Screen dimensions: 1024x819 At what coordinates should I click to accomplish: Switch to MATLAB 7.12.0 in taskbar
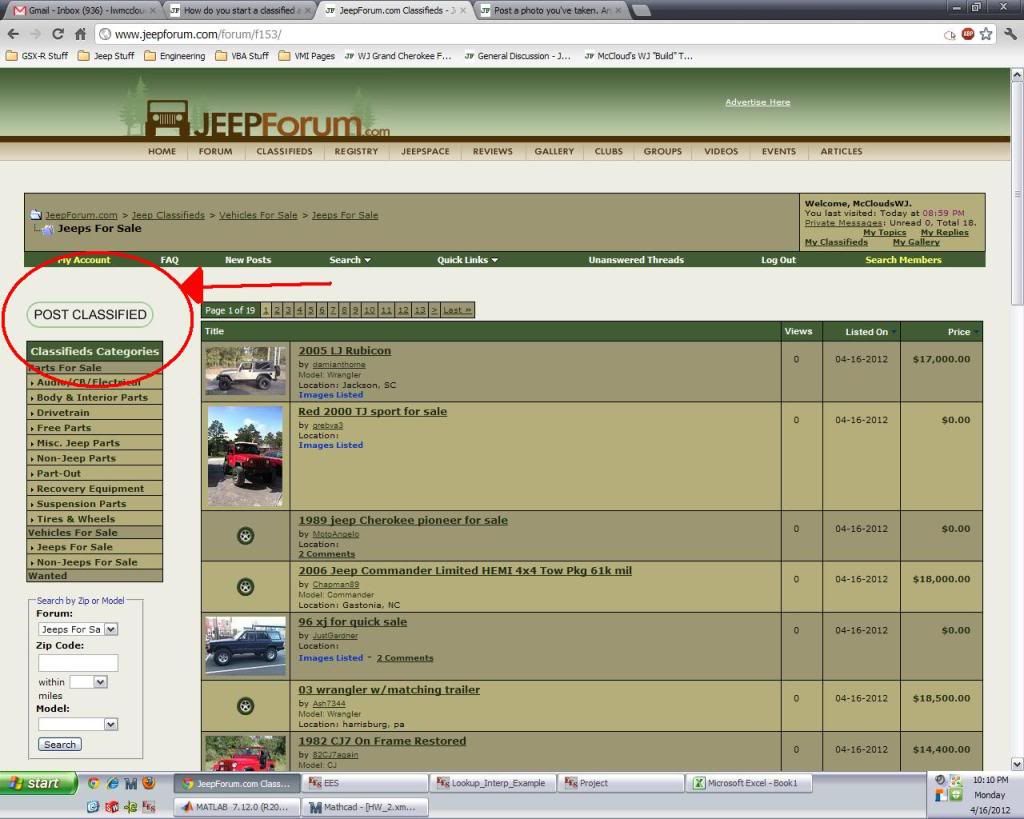click(237, 807)
